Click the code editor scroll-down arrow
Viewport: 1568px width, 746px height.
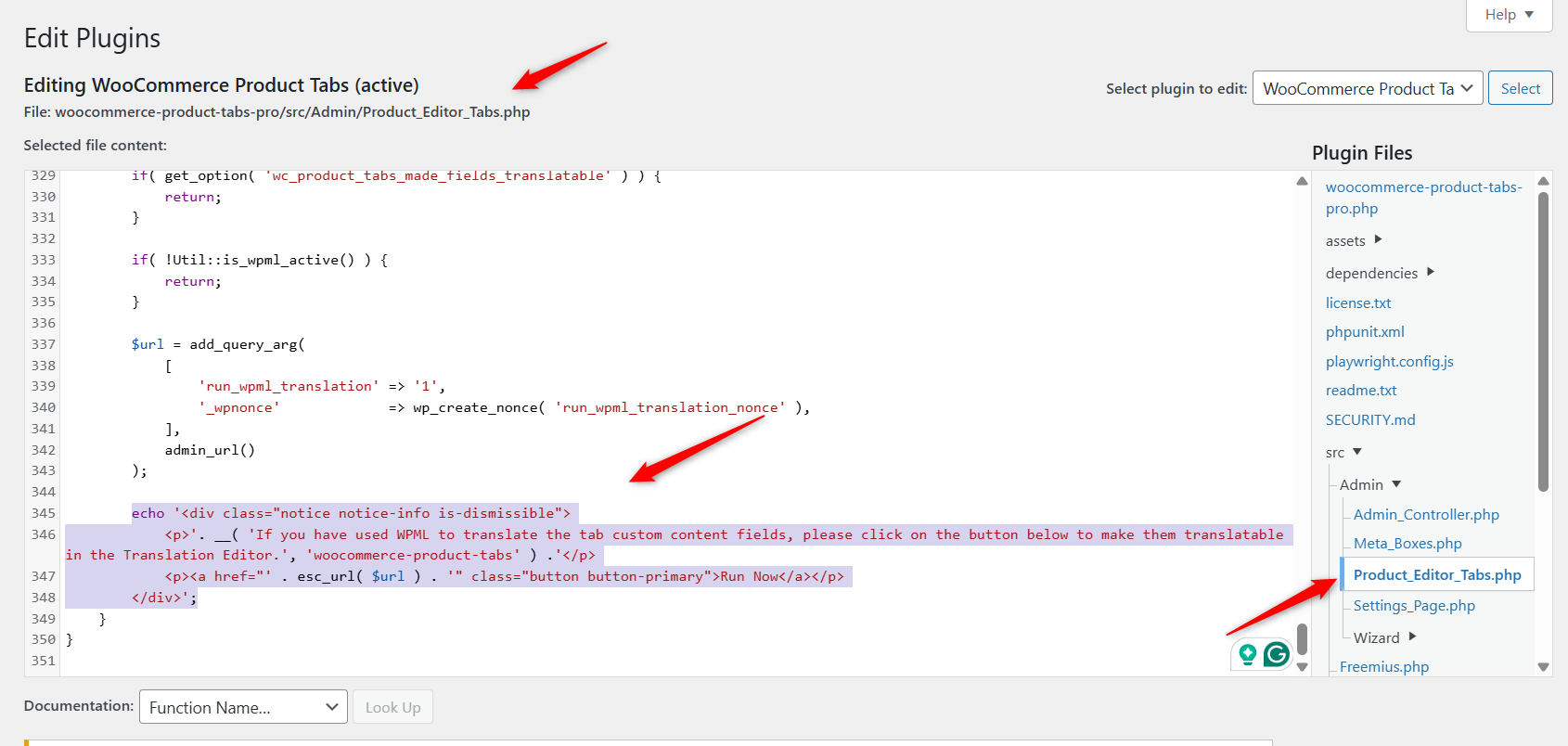(1302, 666)
